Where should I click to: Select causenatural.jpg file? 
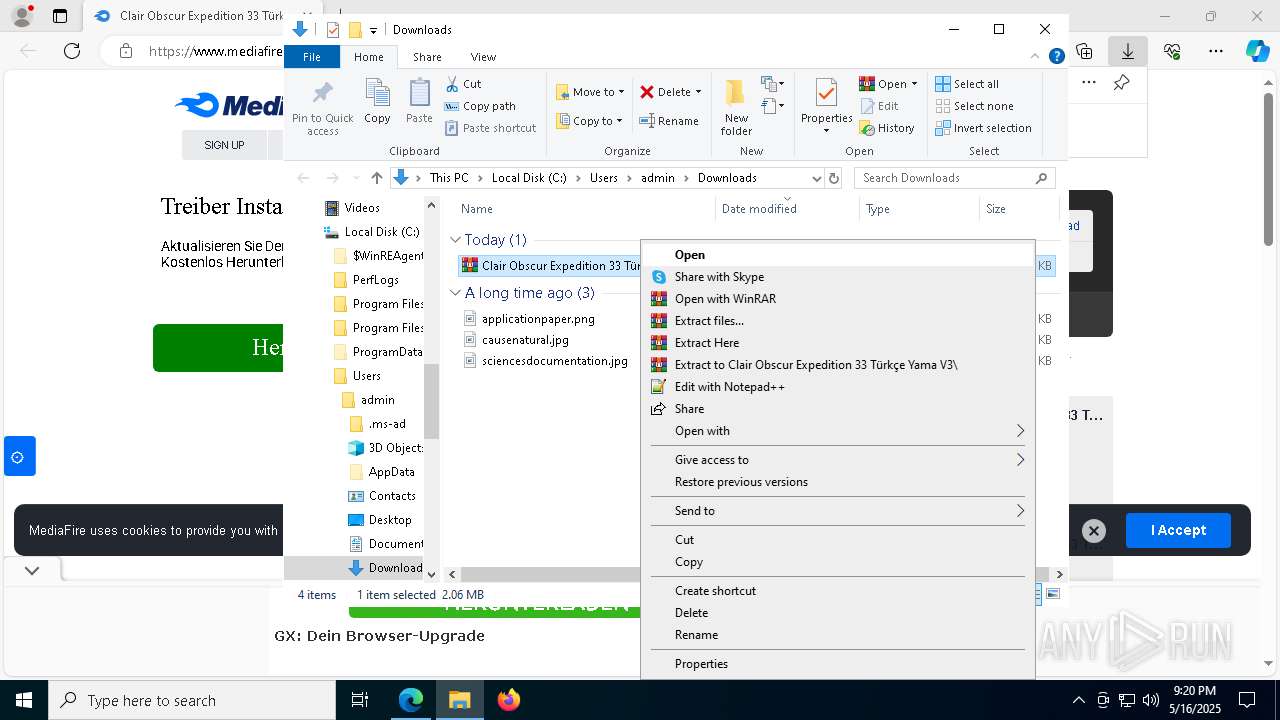(525, 340)
